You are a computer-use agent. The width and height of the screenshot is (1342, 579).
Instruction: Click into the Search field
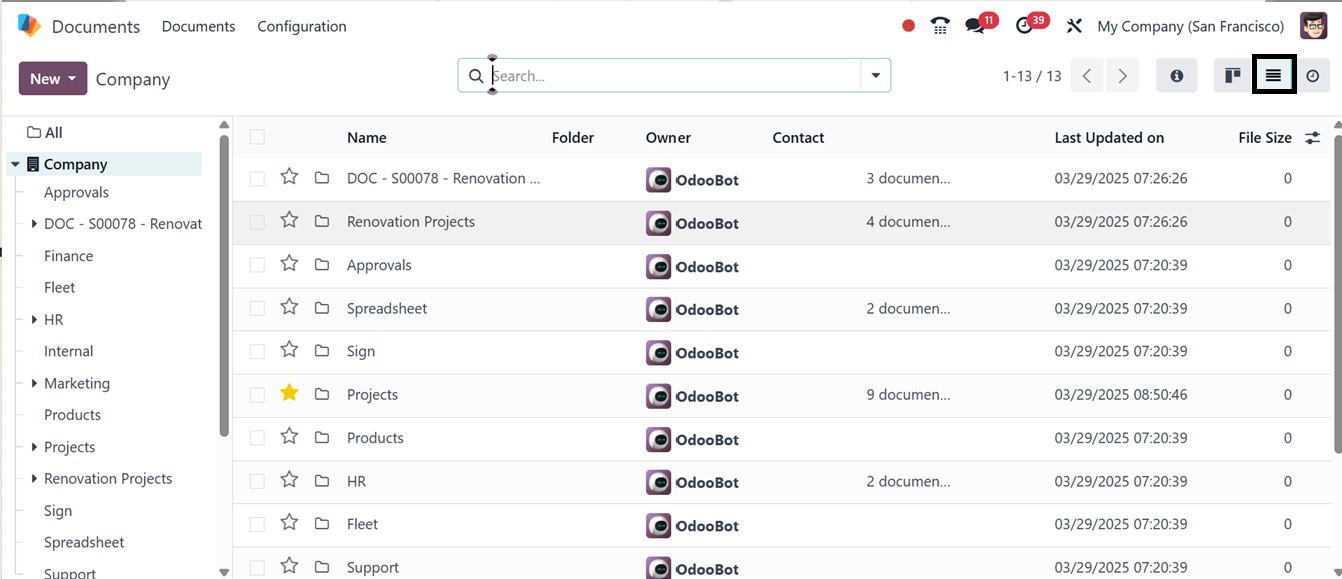[670, 76]
